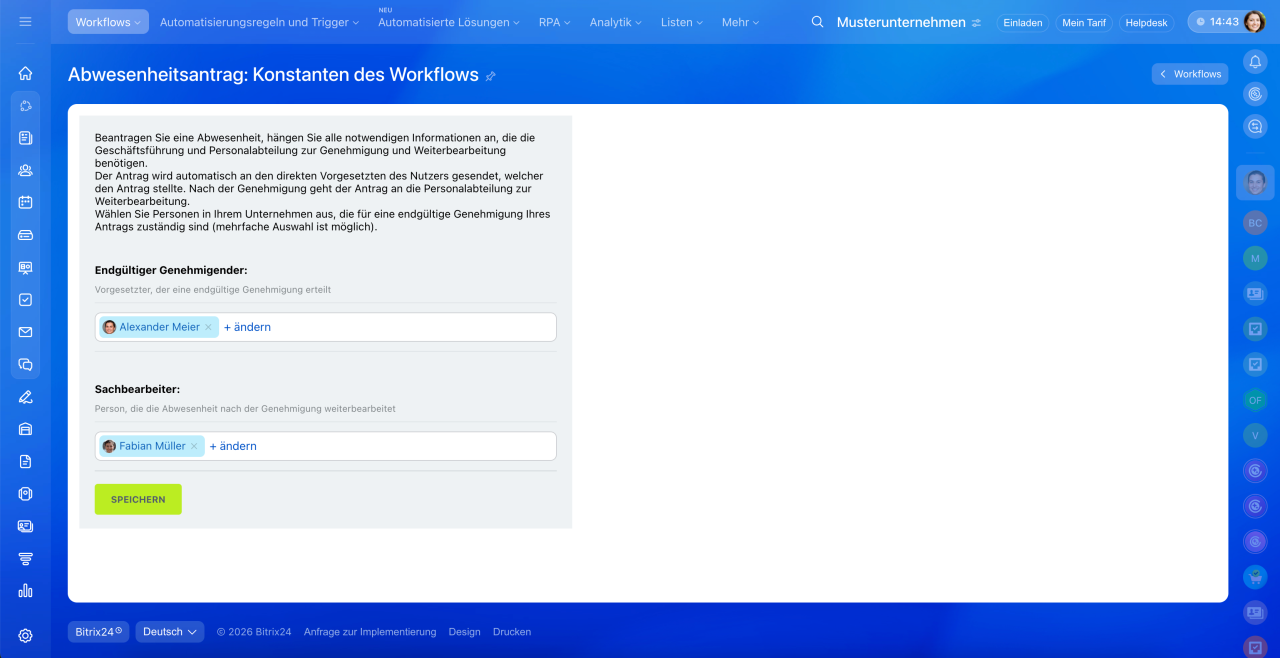Expand the Mehr menu
Image resolution: width=1280 pixels, height=658 pixels.
click(x=741, y=22)
